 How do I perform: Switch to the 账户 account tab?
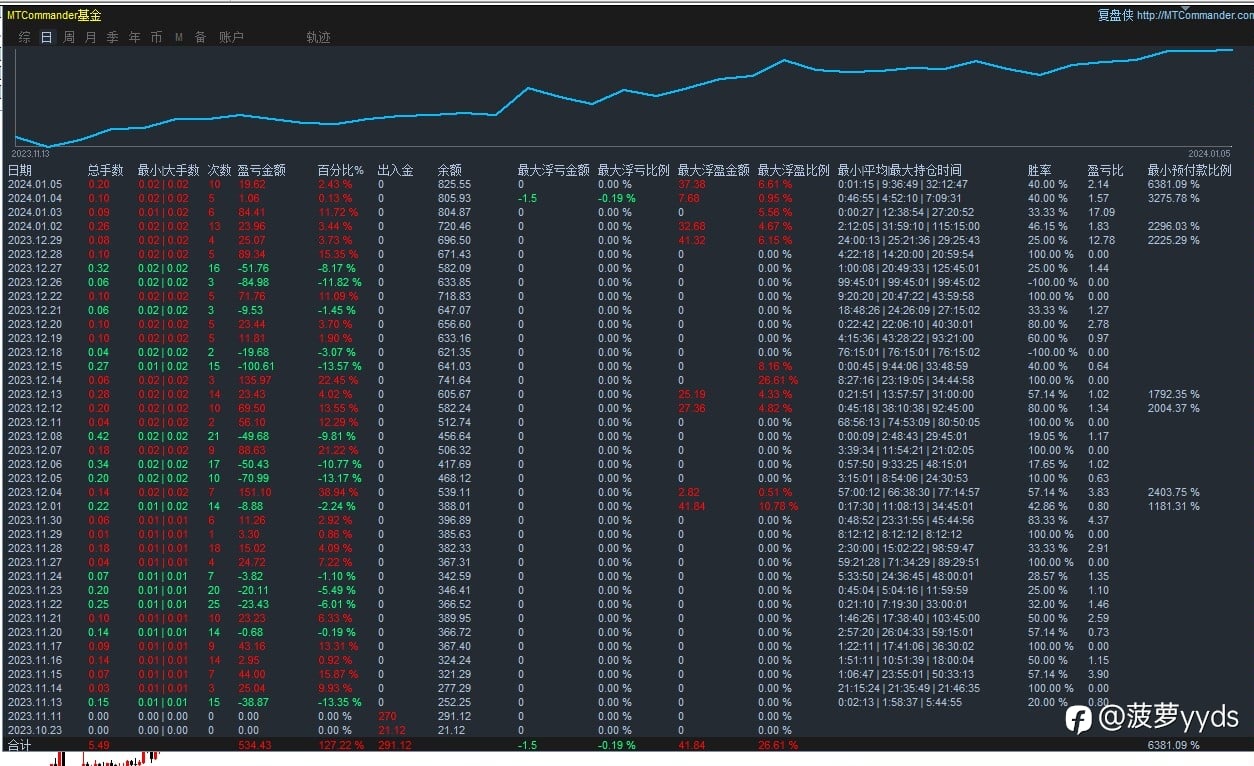231,37
